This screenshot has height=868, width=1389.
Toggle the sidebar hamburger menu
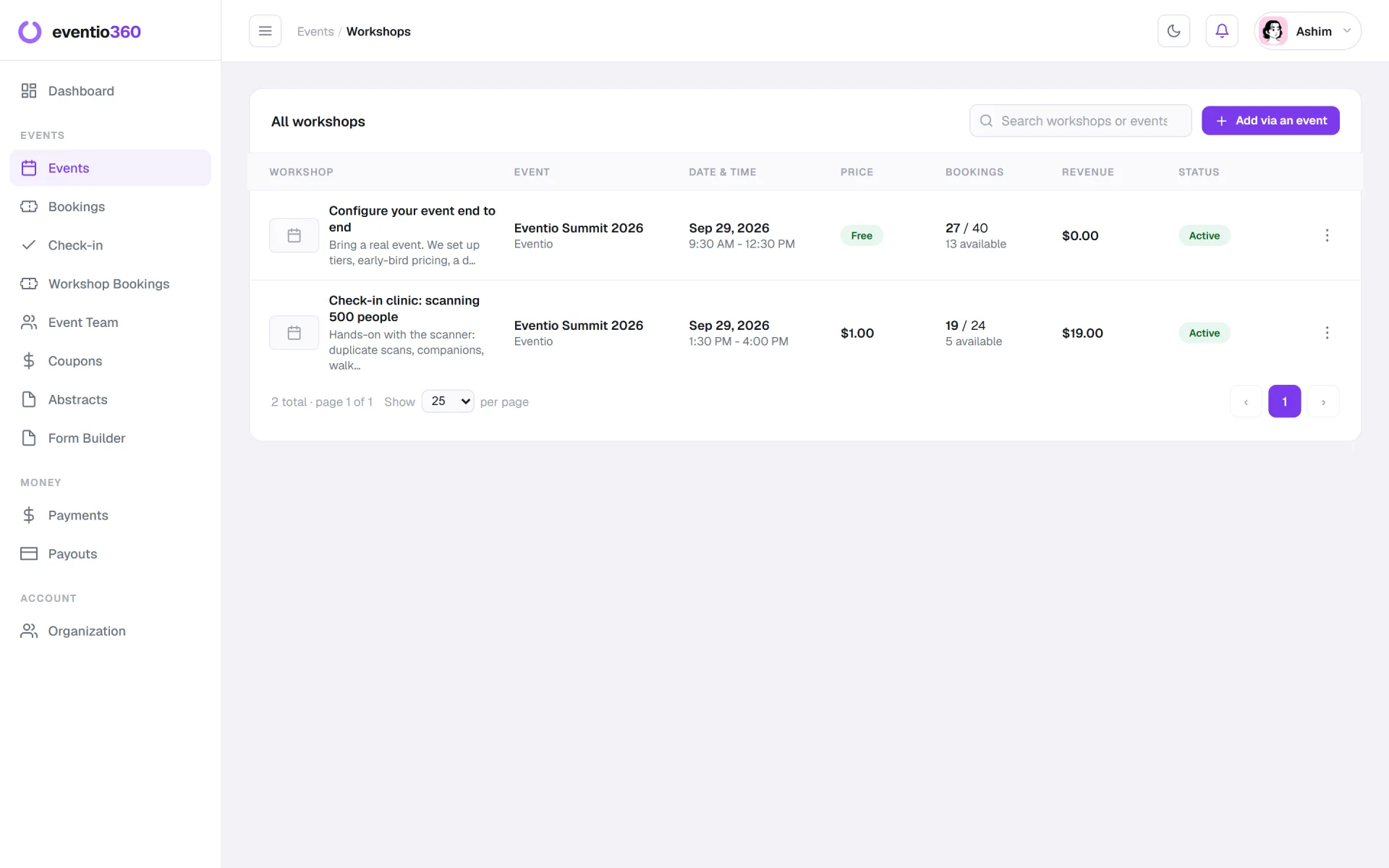coord(265,31)
